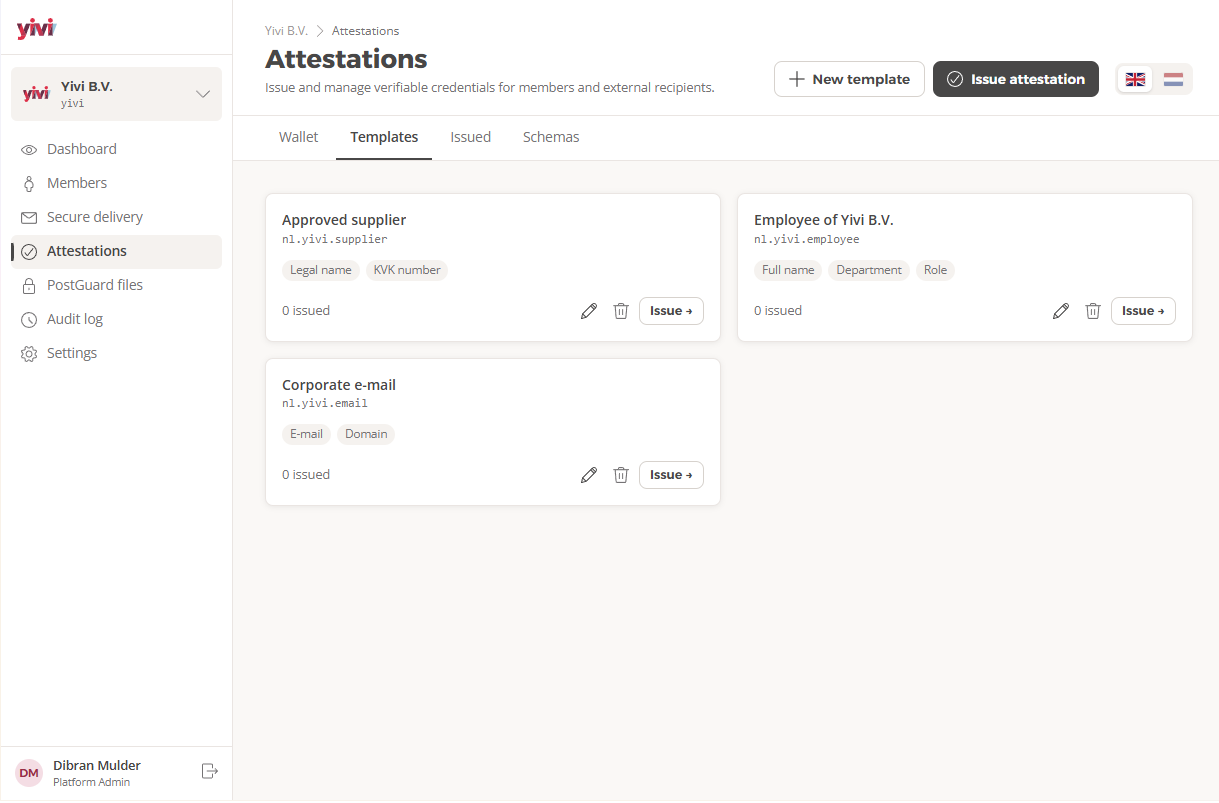This screenshot has width=1219, height=803.
Task: Click the Full name attribute tag
Action: (x=788, y=270)
